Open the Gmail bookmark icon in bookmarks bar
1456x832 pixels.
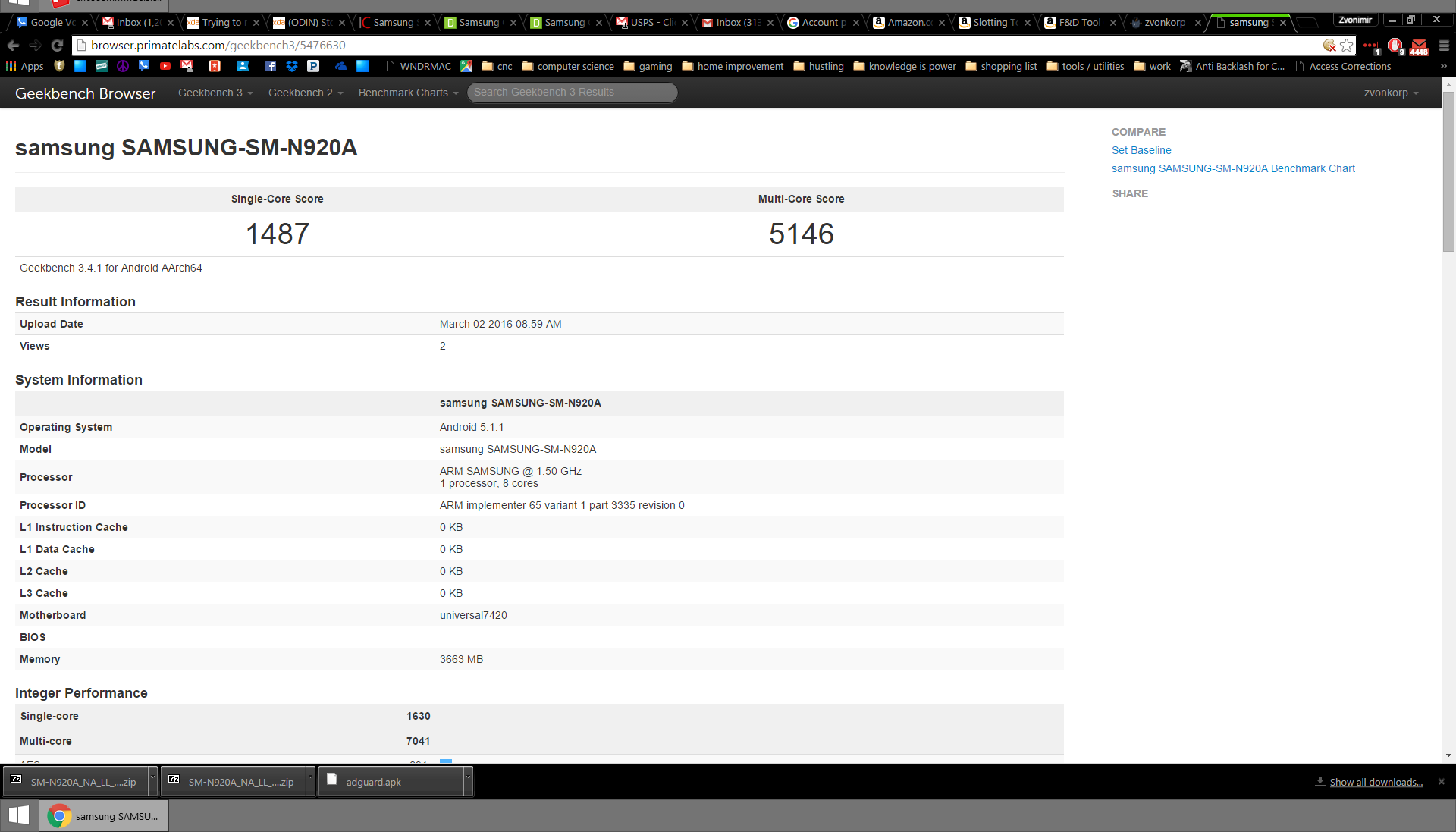[187, 67]
